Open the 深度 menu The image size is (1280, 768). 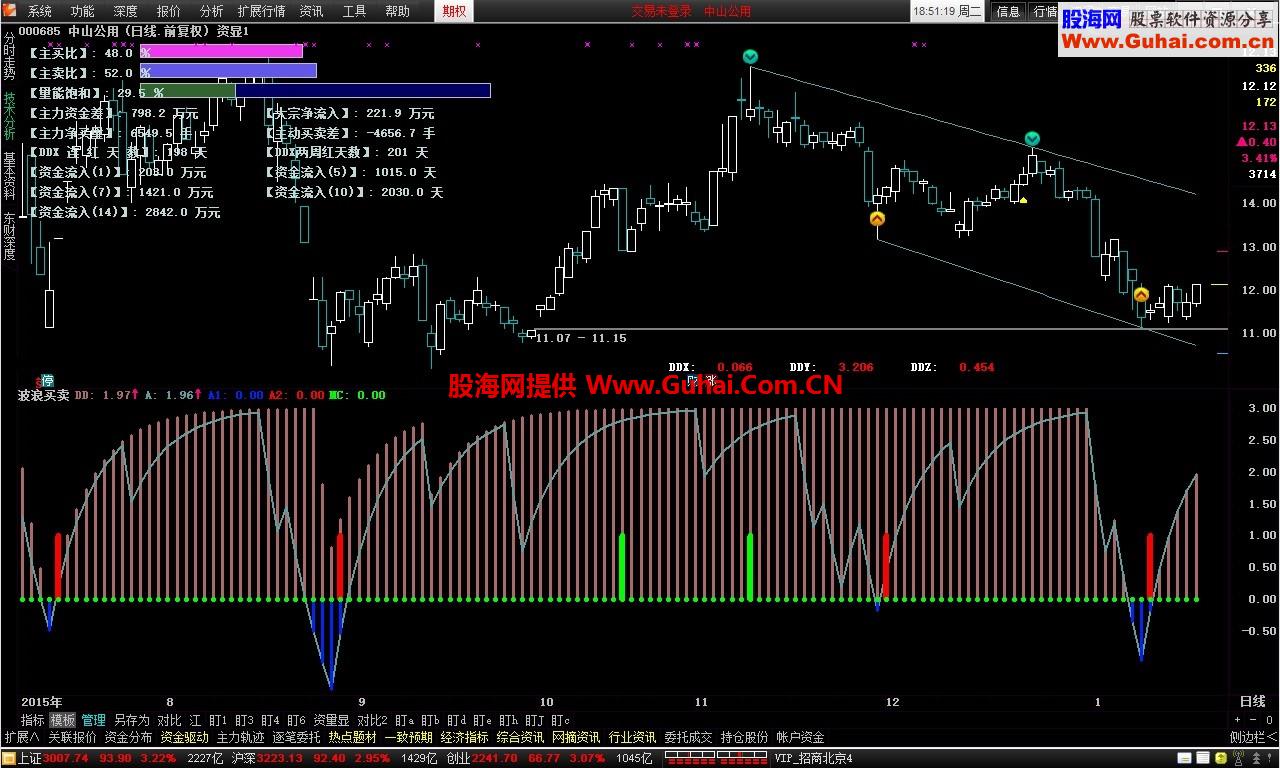[x=126, y=11]
